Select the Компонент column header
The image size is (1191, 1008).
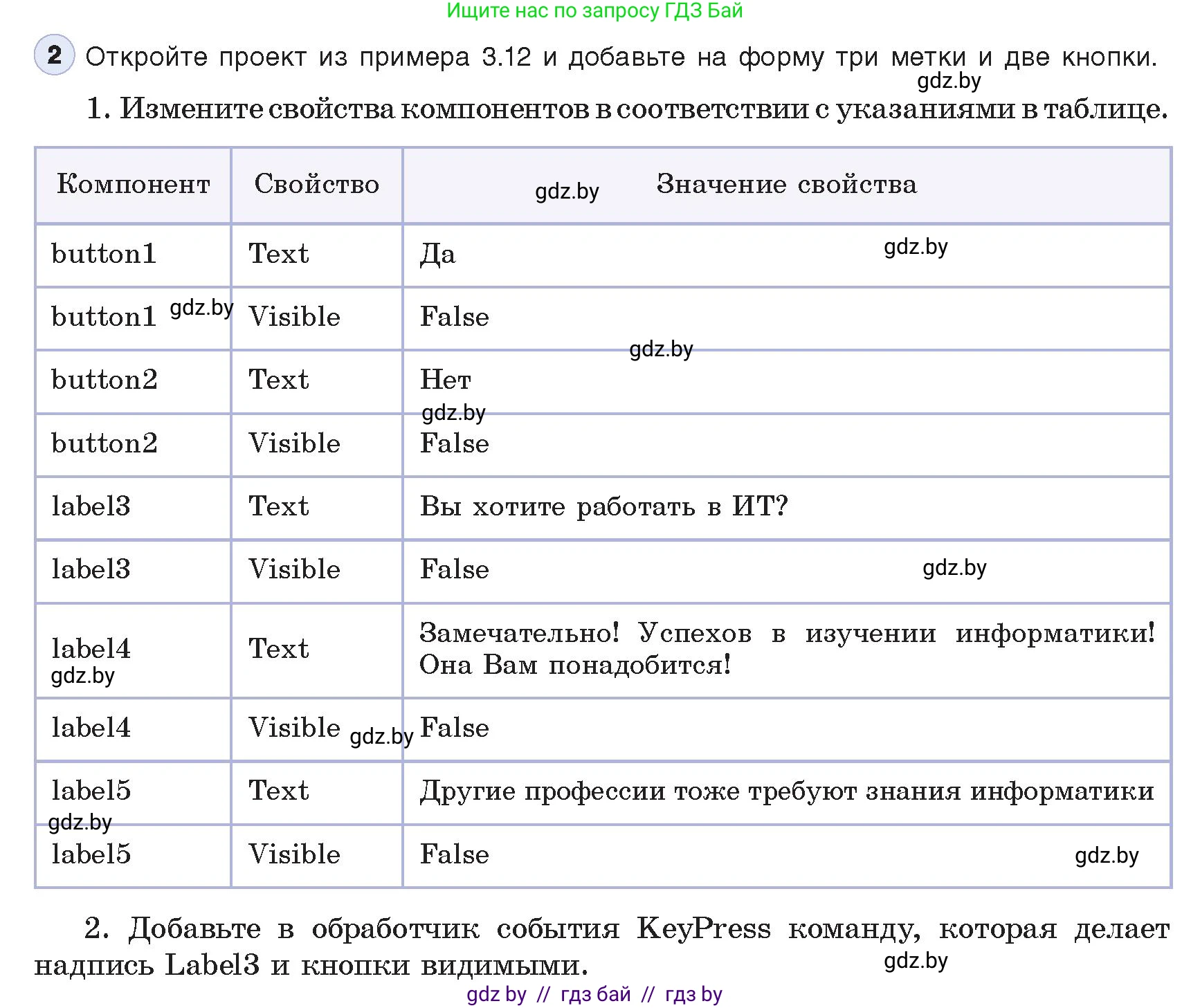coord(132,185)
